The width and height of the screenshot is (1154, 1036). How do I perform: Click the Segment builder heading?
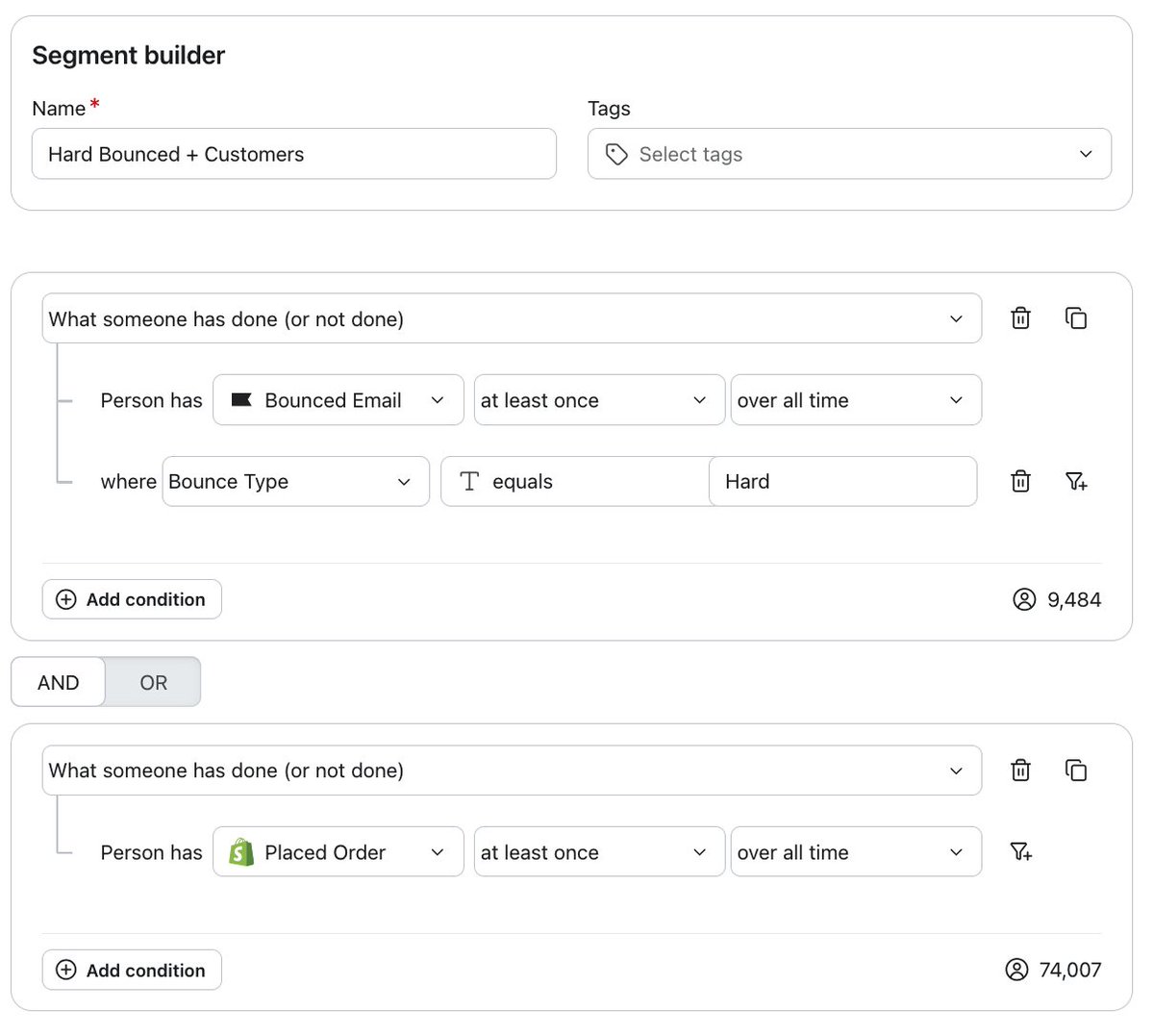pyautogui.click(x=128, y=56)
